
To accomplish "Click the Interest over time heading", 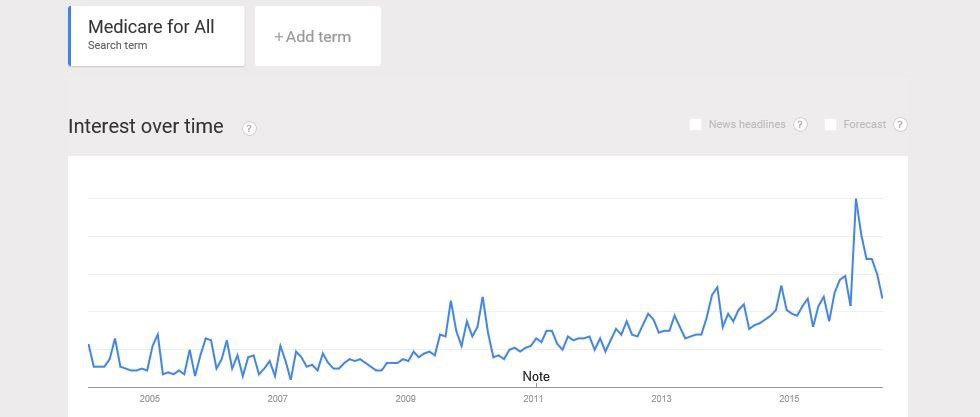I will [146, 126].
